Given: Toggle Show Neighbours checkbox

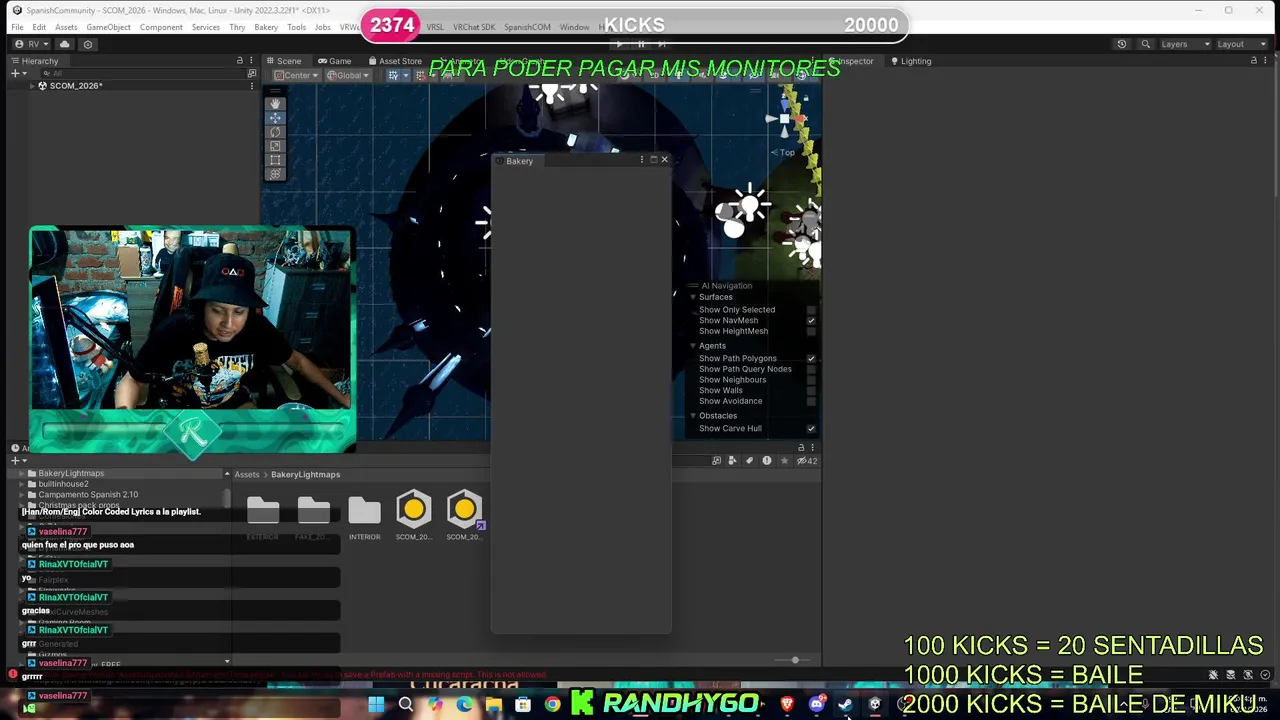Looking at the screenshot, I should pyautogui.click(x=811, y=380).
